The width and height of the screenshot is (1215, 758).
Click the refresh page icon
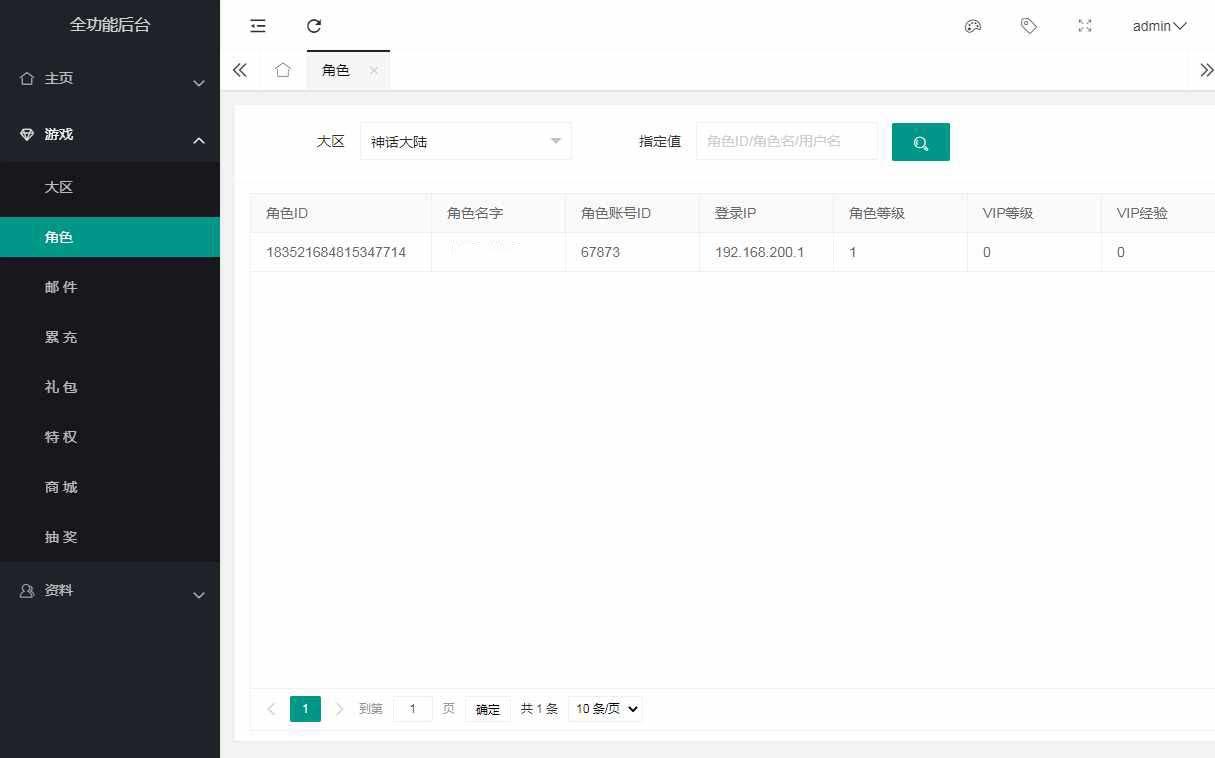(314, 26)
